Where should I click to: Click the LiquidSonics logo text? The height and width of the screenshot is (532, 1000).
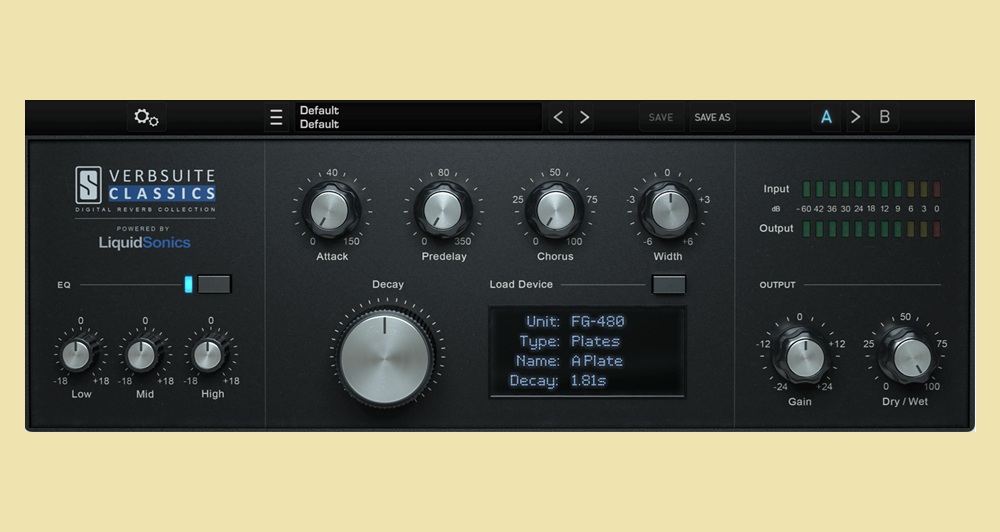[145, 242]
